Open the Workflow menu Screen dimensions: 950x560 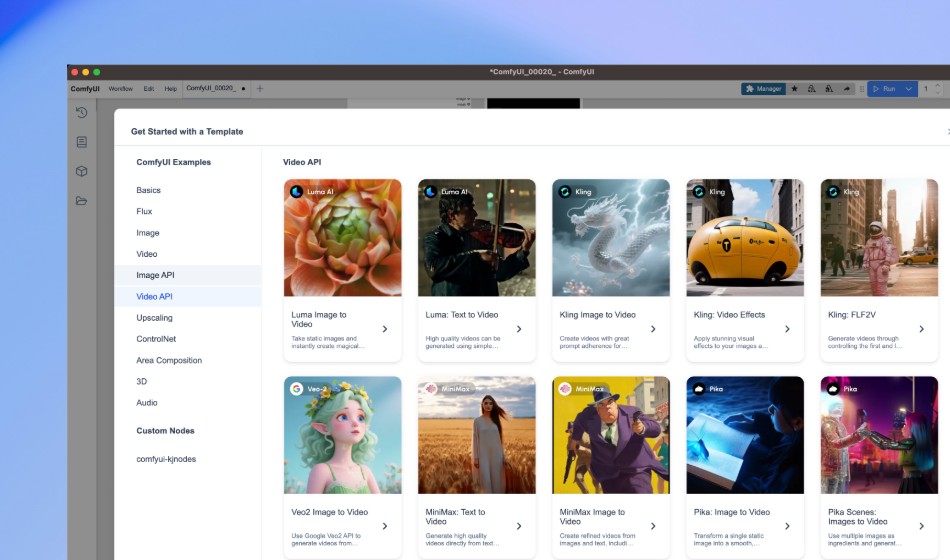click(x=121, y=88)
